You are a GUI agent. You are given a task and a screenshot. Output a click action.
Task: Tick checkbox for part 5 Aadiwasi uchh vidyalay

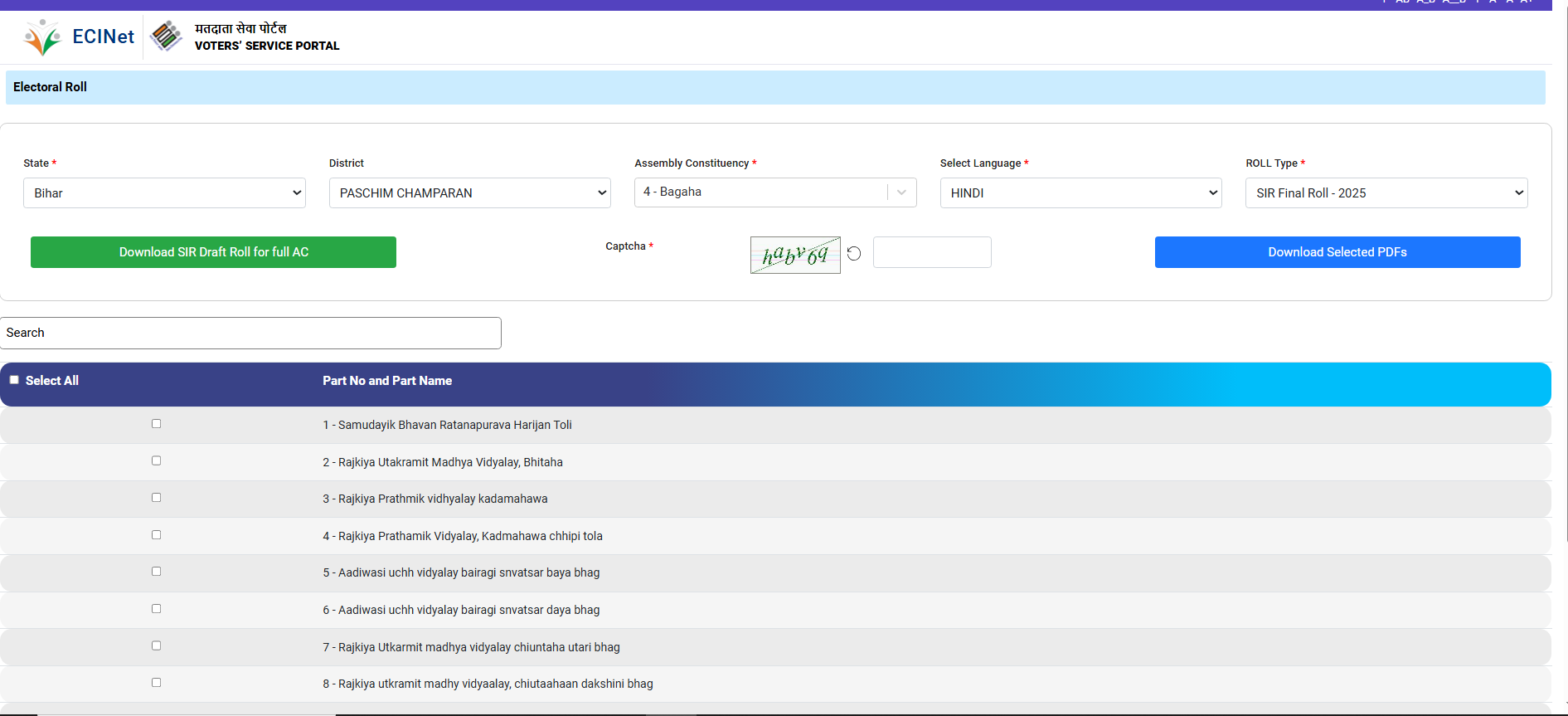tap(156, 572)
